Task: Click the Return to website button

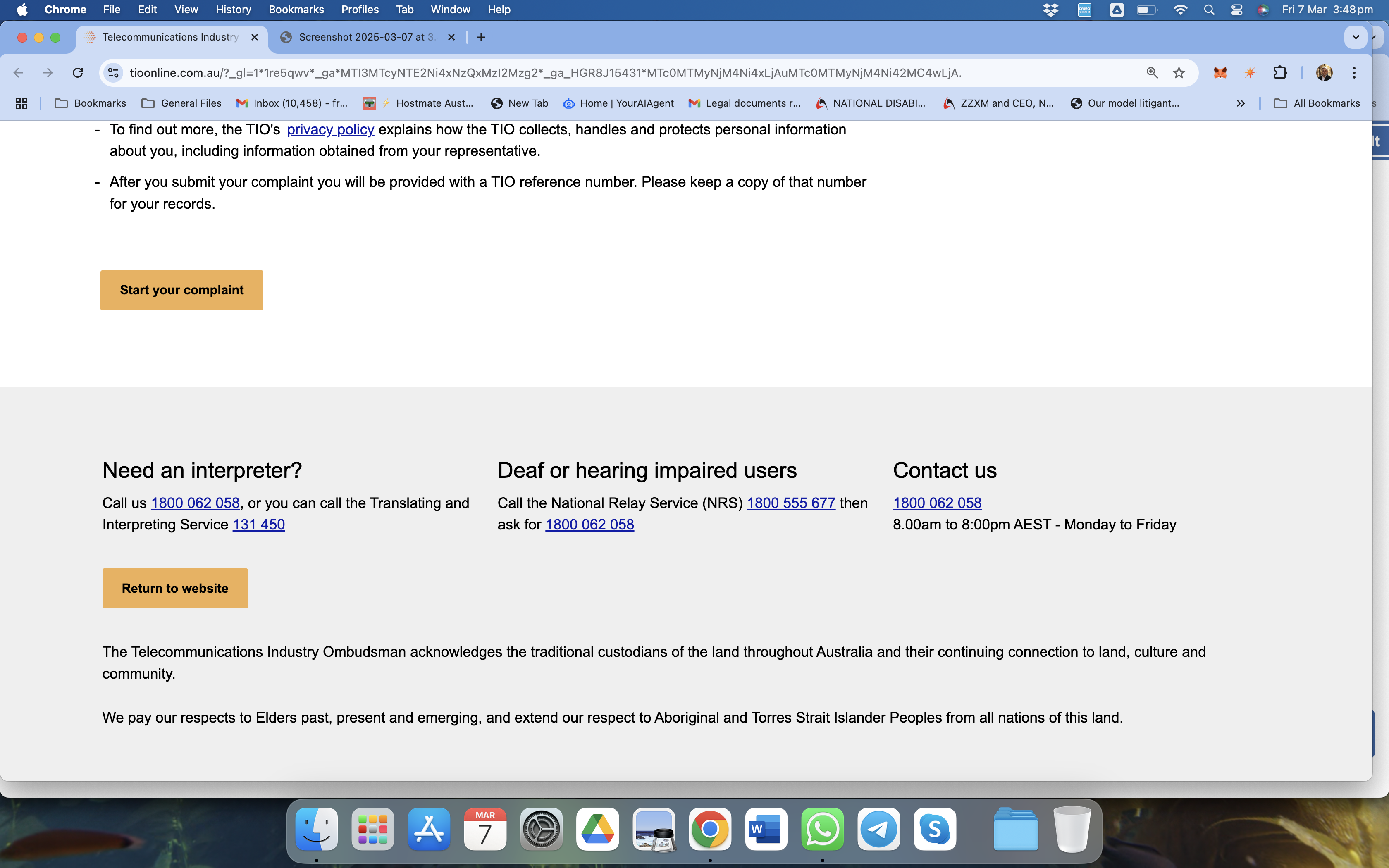Action: [x=174, y=588]
